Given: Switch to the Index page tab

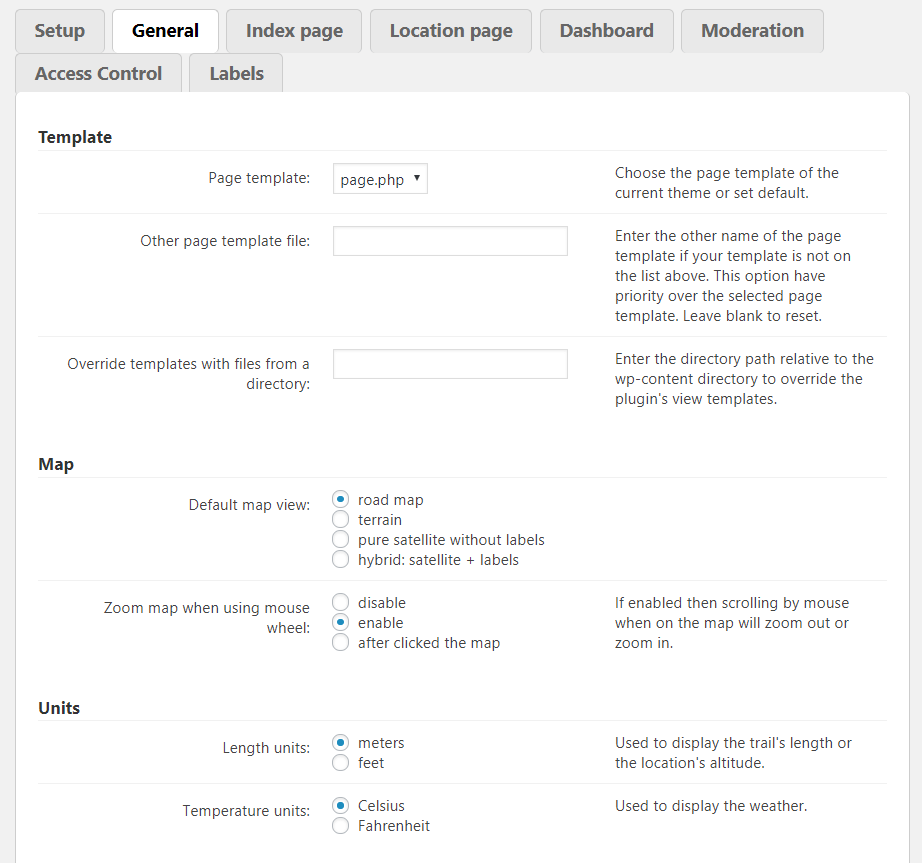Looking at the screenshot, I should pos(294,31).
